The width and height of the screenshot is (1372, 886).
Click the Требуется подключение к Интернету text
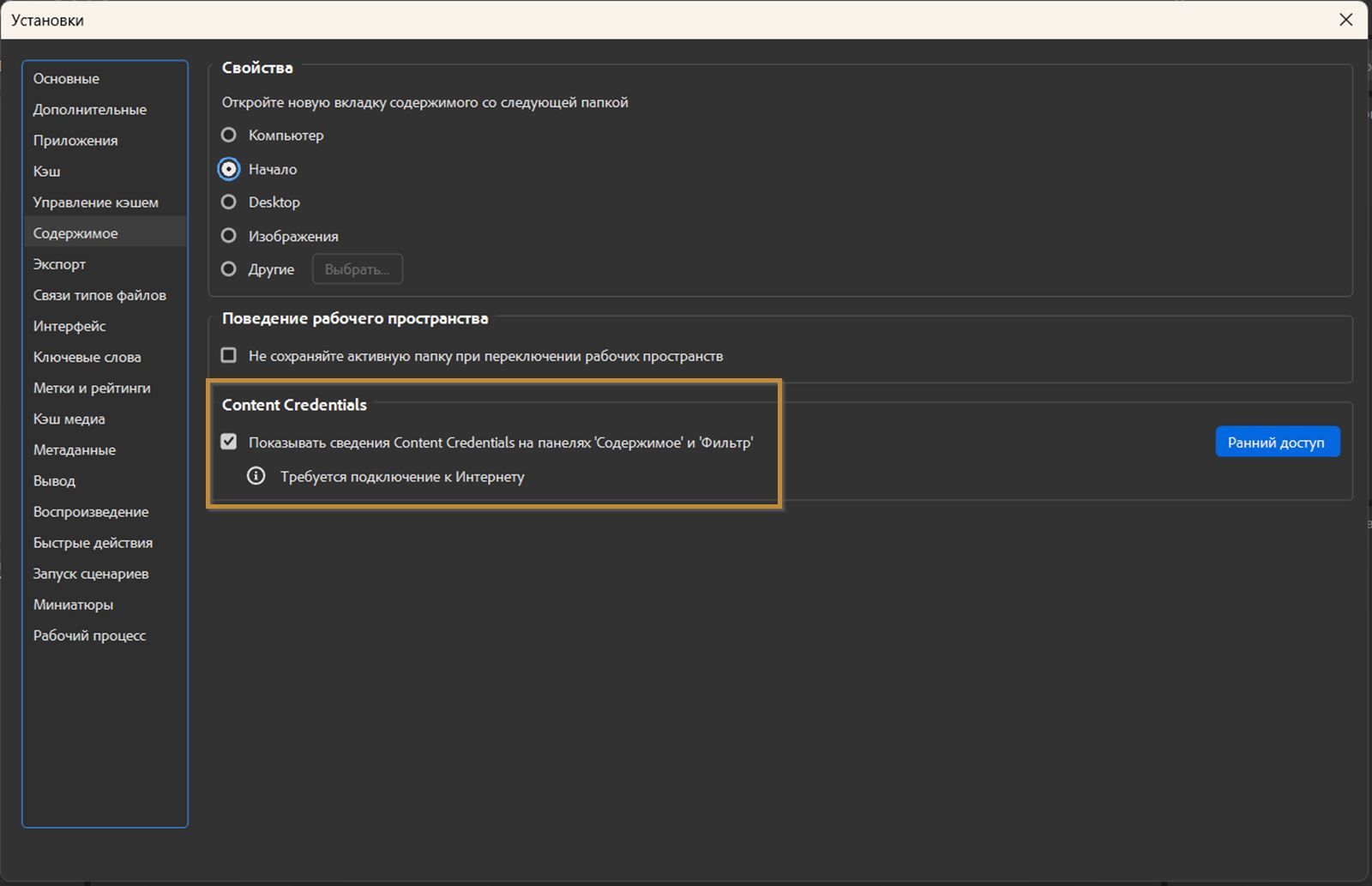pos(402,476)
